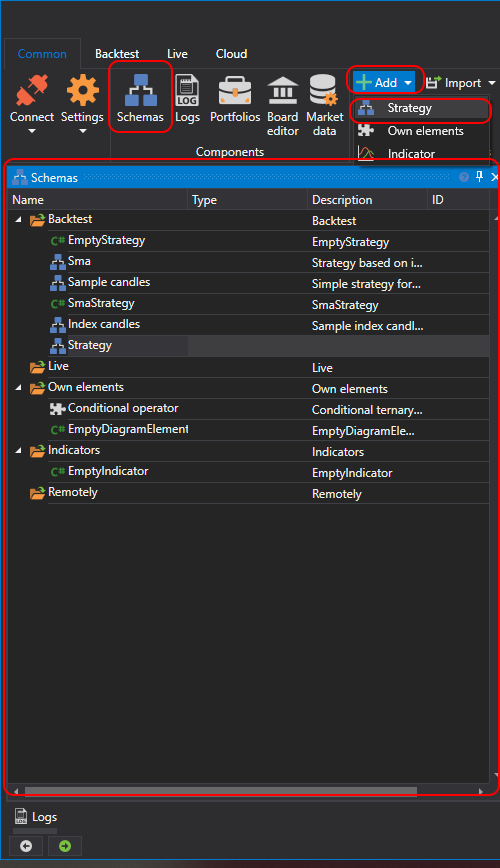The width and height of the screenshot is (500, 868).
Task: Sort by the Type column header
Action: pos(248,200)
